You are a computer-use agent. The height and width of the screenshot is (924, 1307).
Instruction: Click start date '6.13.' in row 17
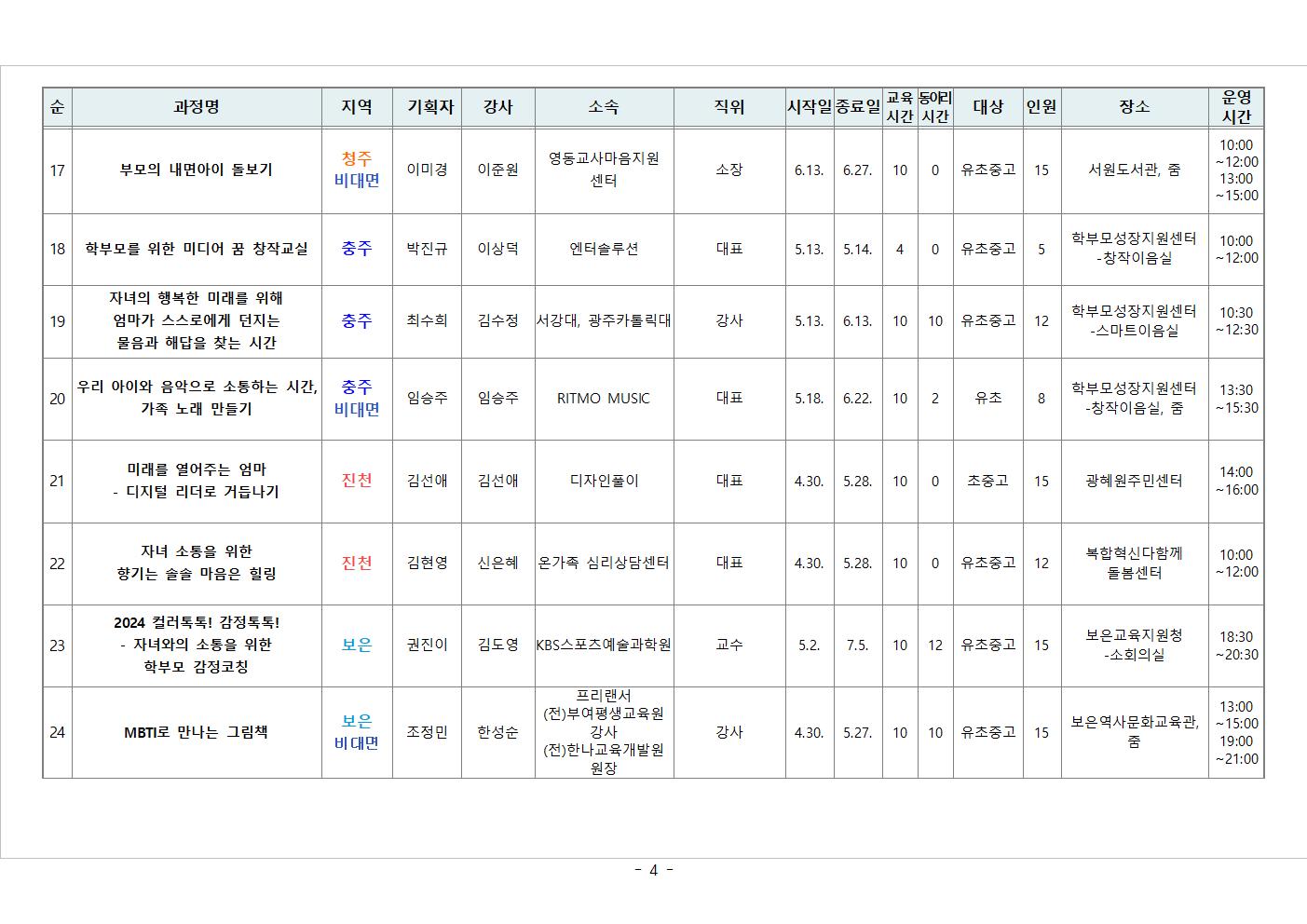coord(809,170)
